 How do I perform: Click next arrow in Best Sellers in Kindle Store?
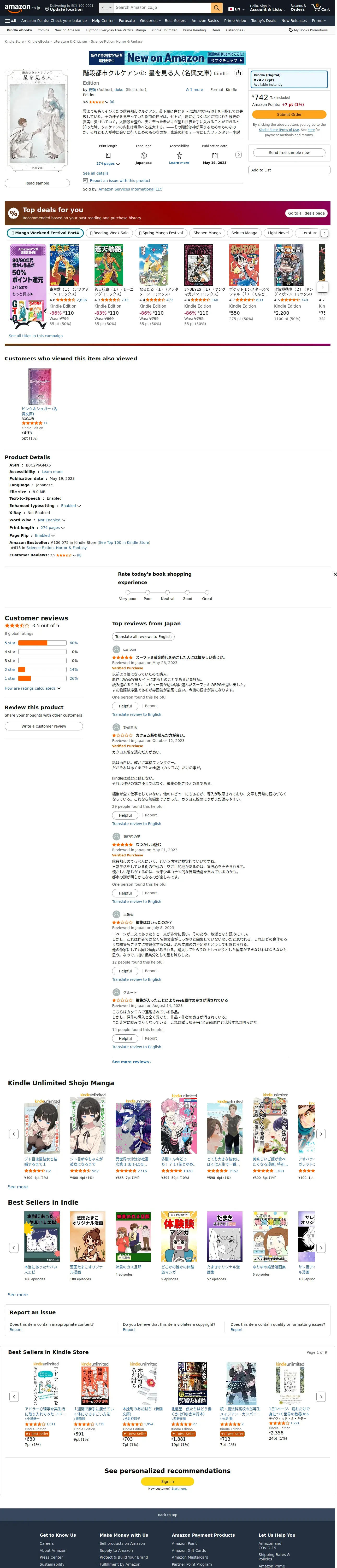tap(321, 1396)
